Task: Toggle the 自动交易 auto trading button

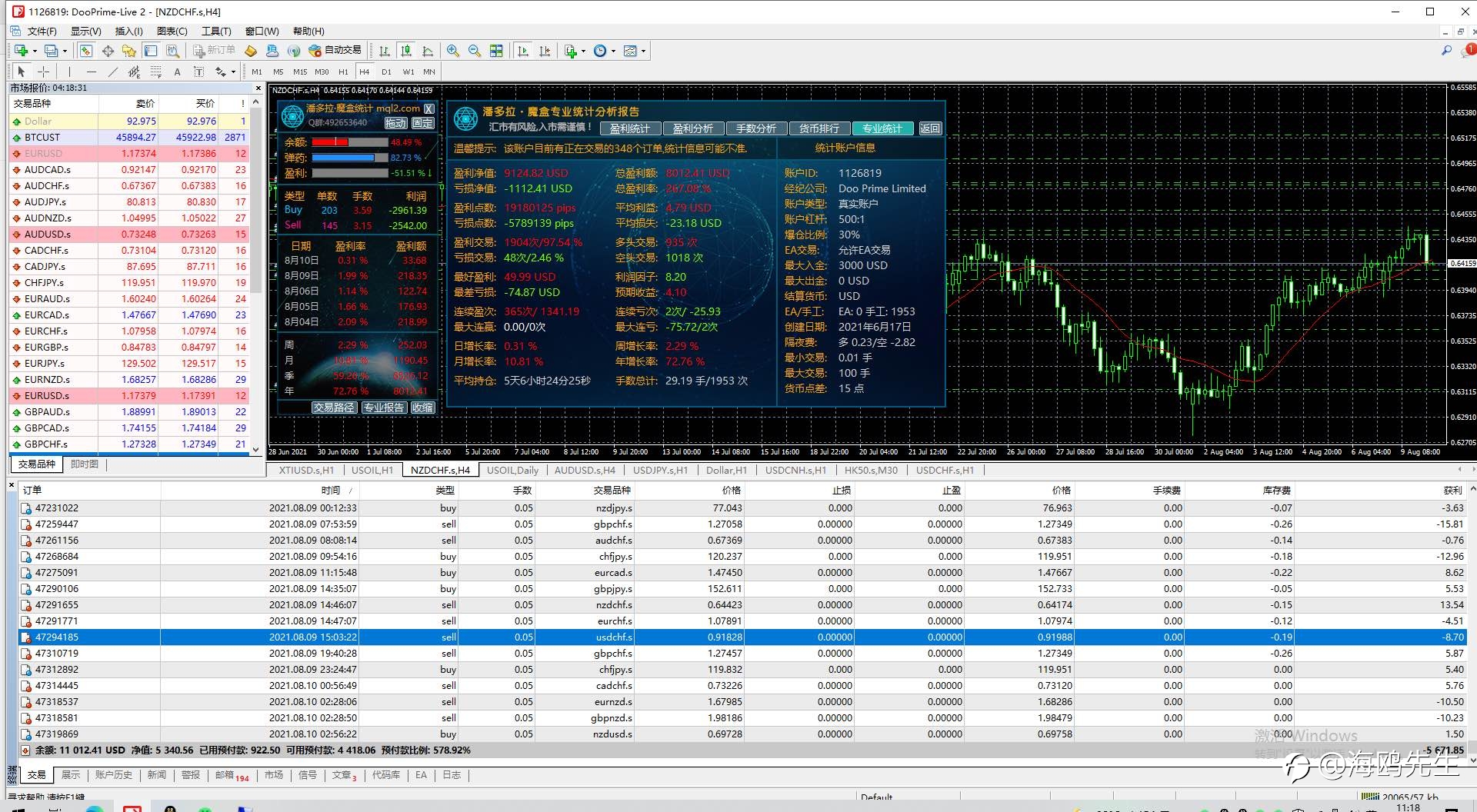Action: coord(335,51)
